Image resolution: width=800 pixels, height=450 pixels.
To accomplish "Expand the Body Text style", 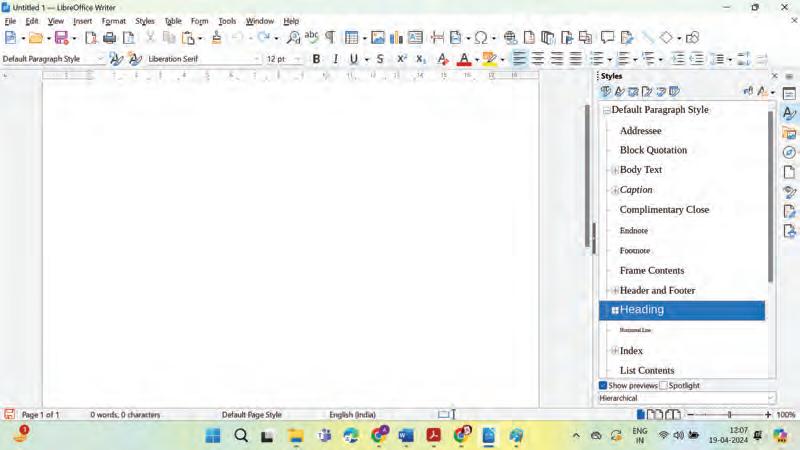I will coord(615,170).
